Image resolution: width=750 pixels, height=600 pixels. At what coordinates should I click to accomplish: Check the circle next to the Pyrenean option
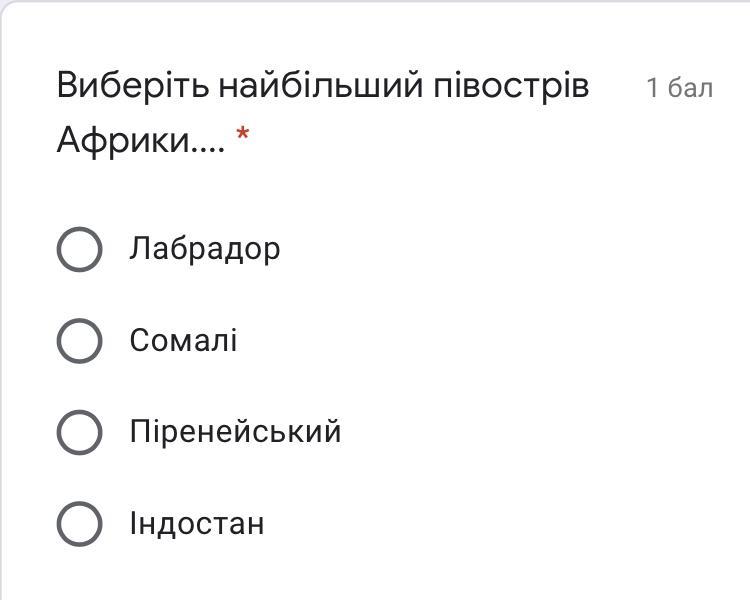[x=79, y=432]
